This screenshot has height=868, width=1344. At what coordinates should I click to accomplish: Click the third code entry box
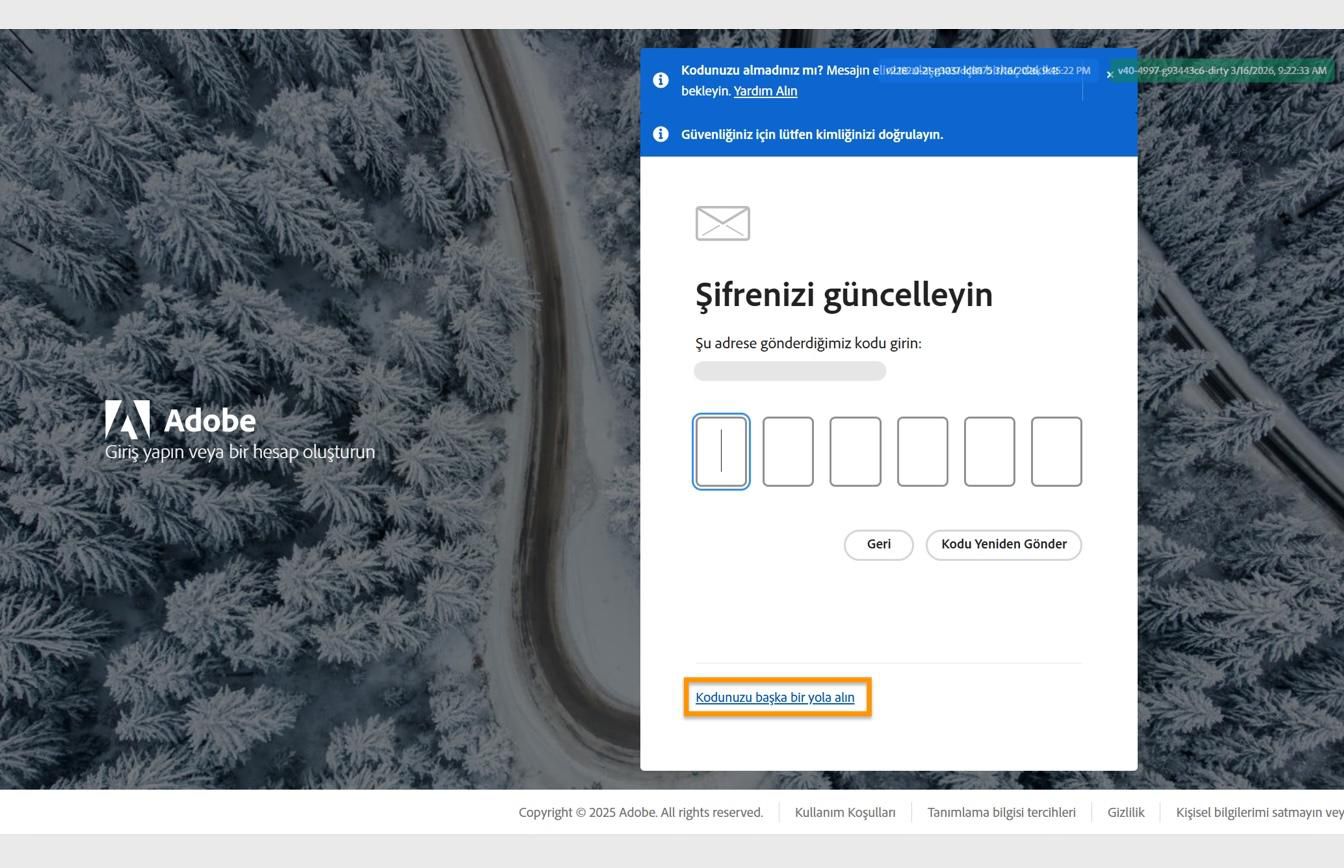tap(855, 451)
